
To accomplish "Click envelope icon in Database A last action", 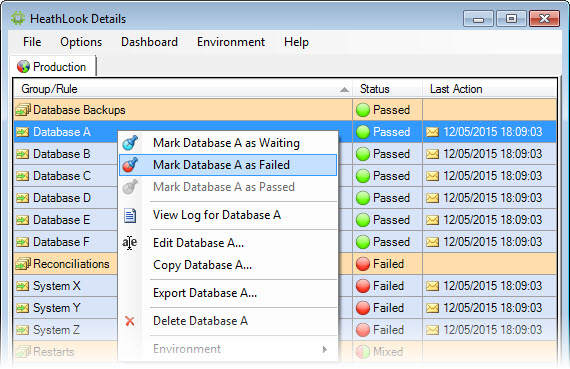I will pos(432,132).
